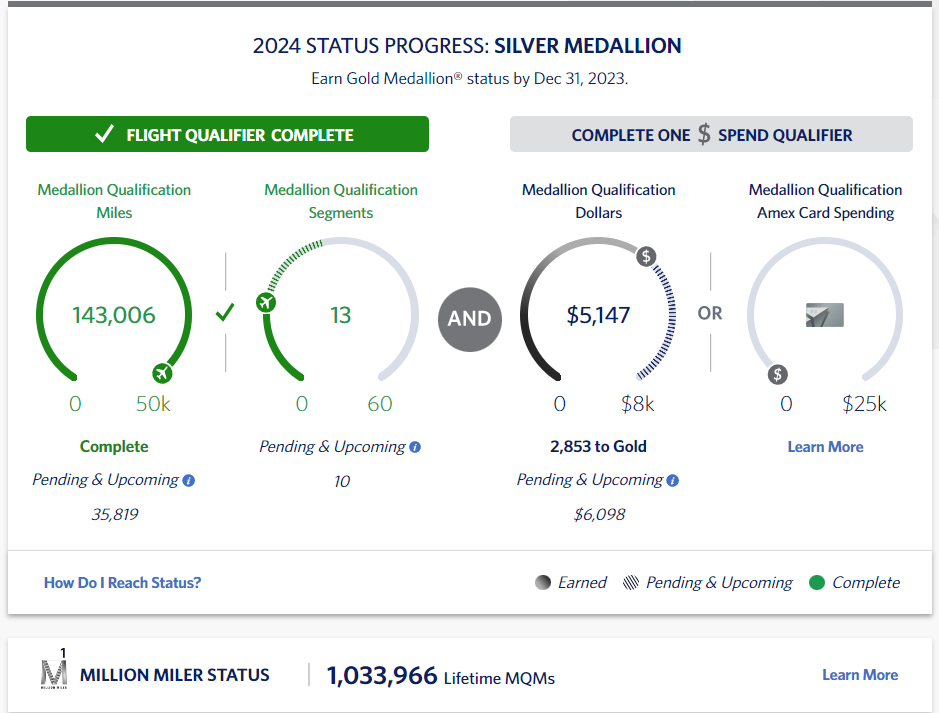Image resolution: width=939 pixels, height=713 pixels.
Task: Click the green checkmark beside the Miles gauge
Action: [x=224, y=313]
